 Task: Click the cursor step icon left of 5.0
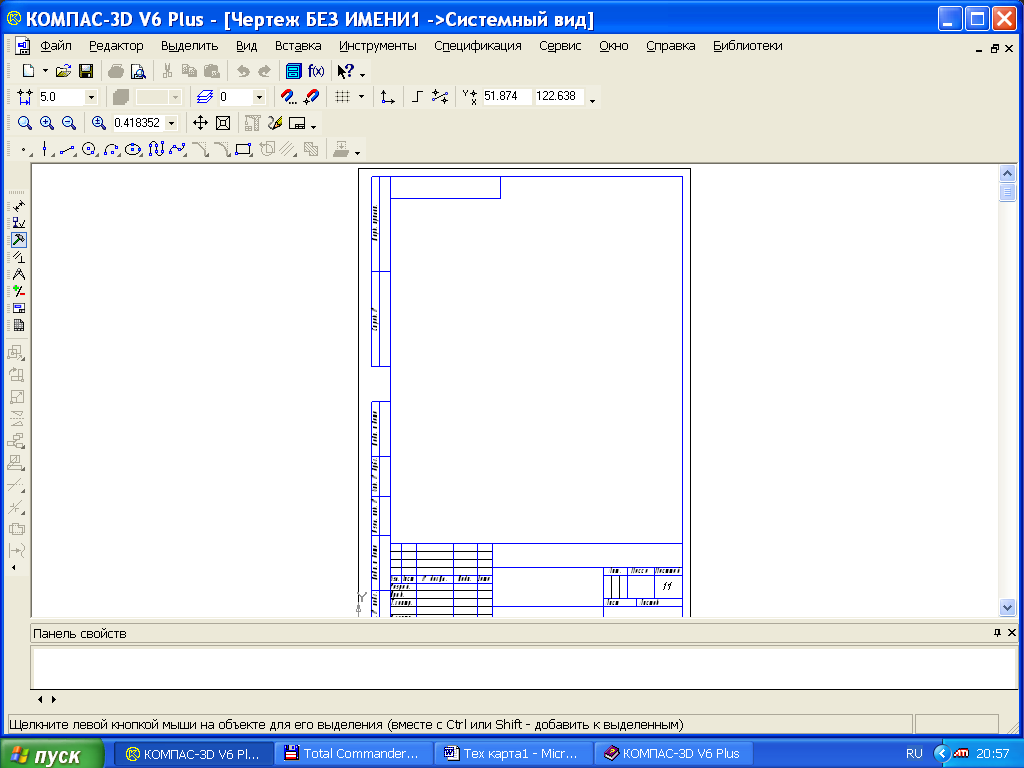[24, 97]
